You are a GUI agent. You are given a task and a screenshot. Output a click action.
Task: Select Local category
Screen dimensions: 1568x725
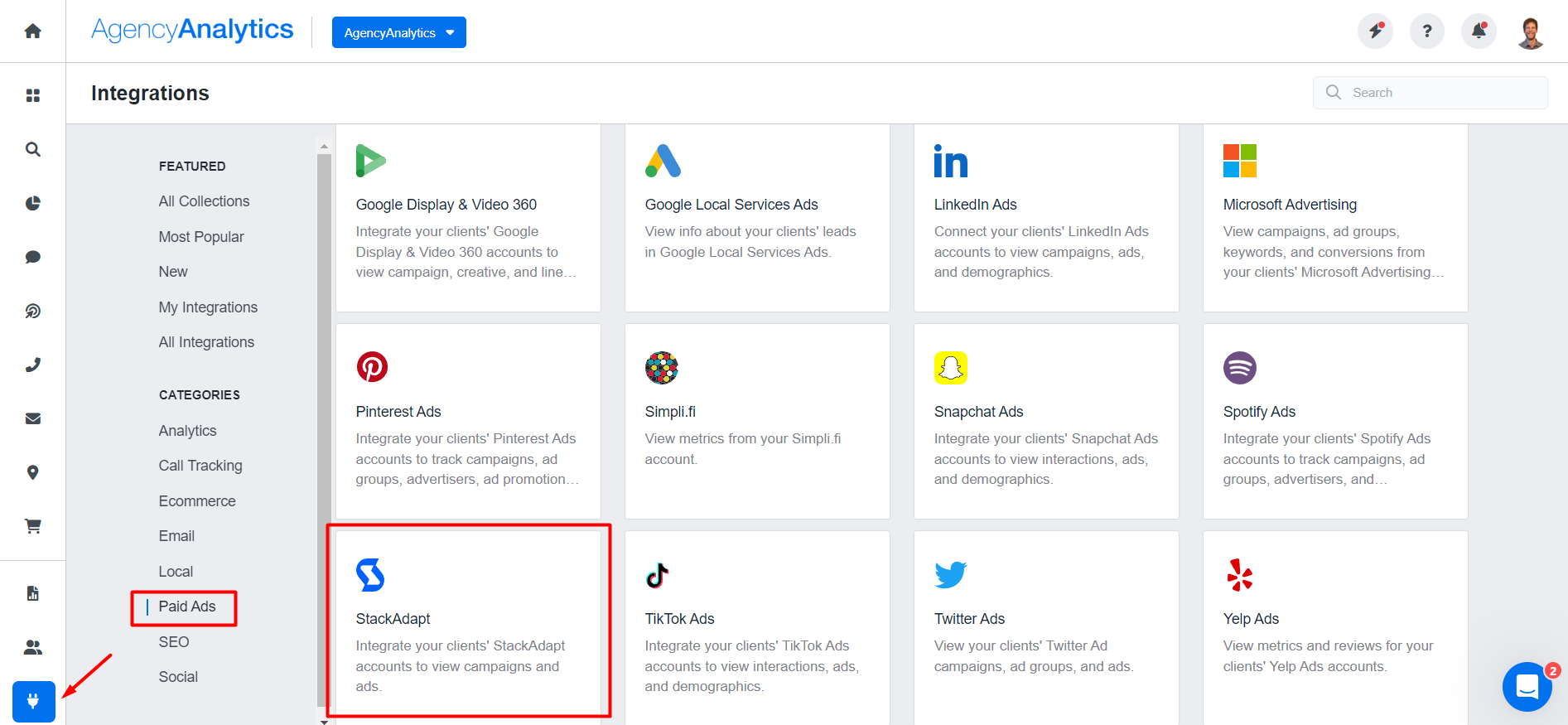[x=176, y=572]
